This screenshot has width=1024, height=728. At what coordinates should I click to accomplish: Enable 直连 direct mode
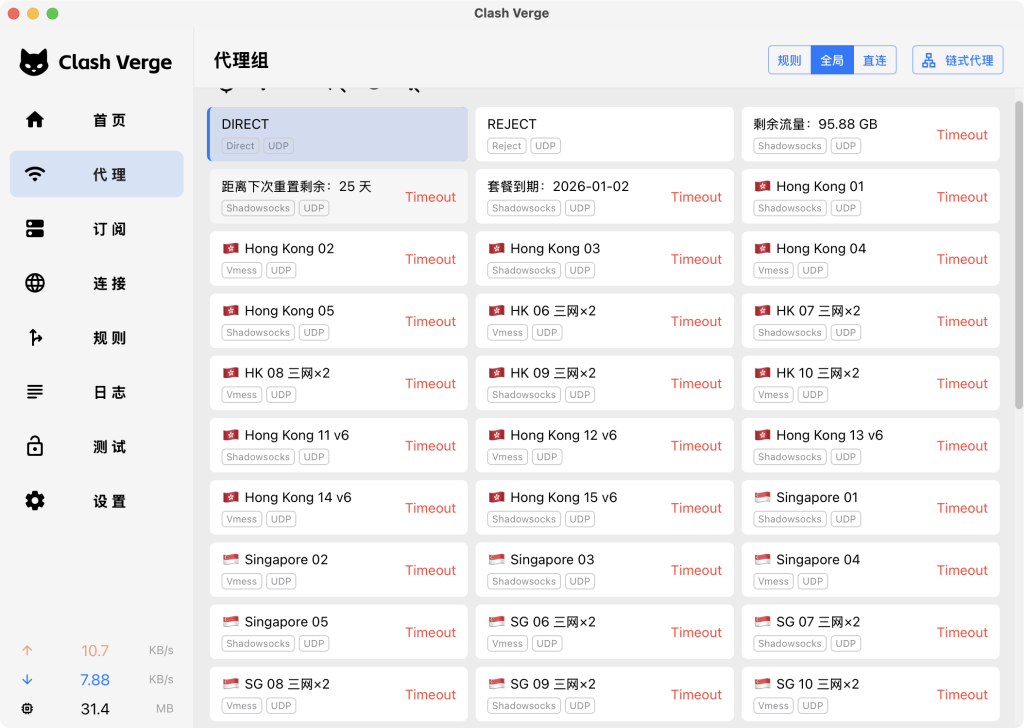(x=874, y=59)
